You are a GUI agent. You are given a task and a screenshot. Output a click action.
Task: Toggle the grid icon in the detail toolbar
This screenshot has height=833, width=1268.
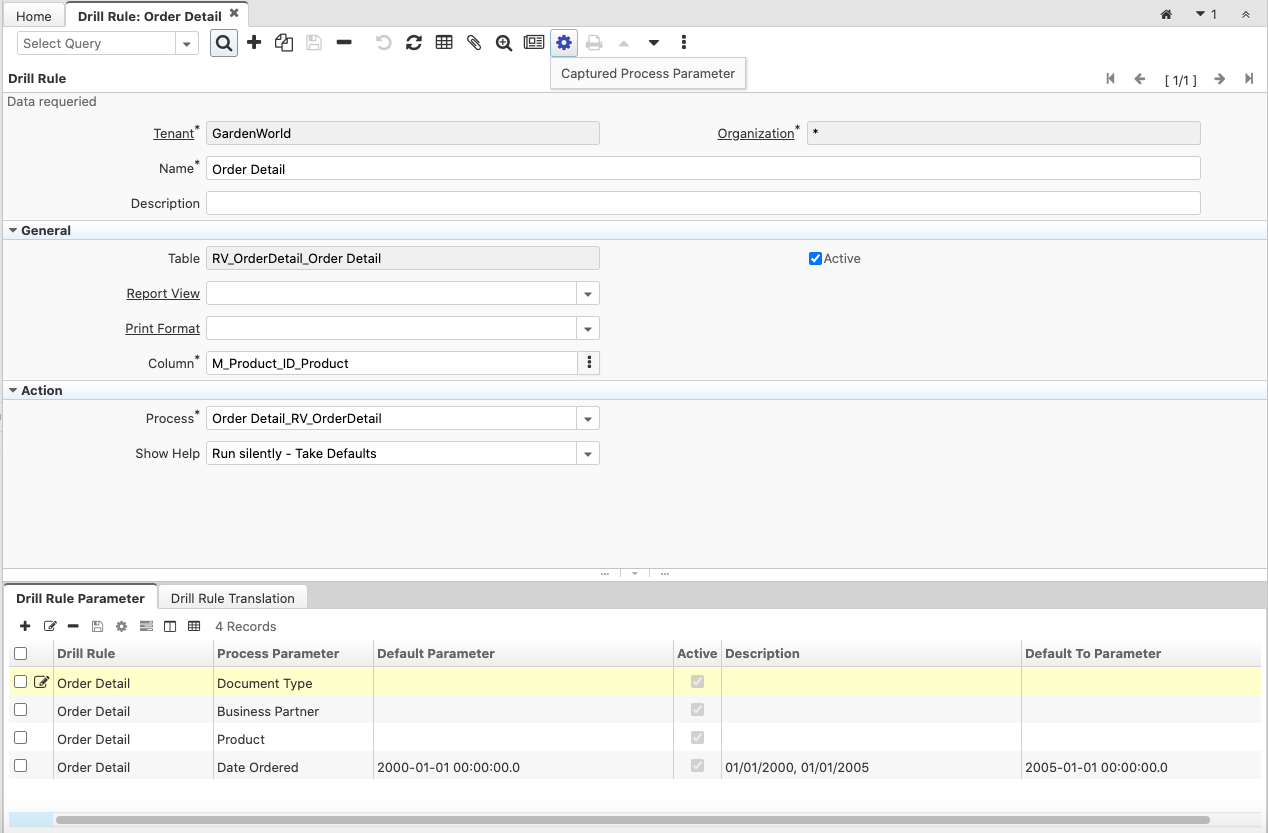point(194,626)
